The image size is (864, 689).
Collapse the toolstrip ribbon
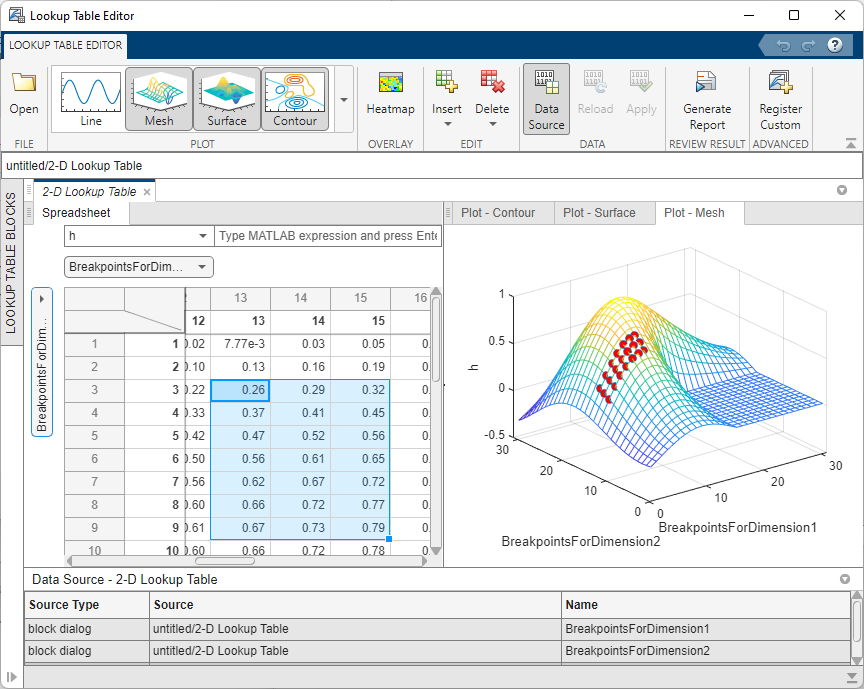pyautogui.click(x=851, y=143)
